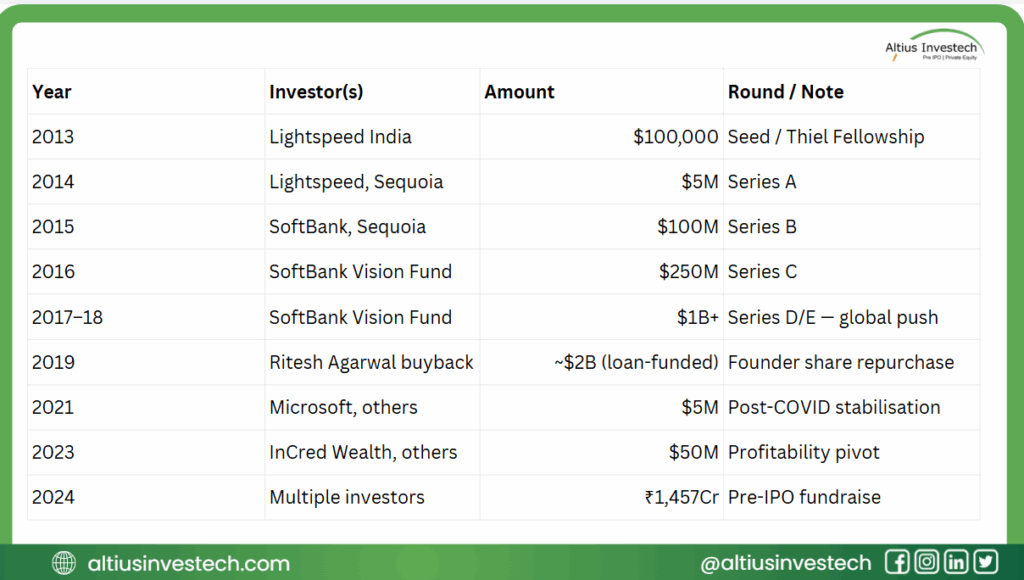Click the Seed / Thiel Fellowship cell
1024x580 pixels.
pos(826,137)
